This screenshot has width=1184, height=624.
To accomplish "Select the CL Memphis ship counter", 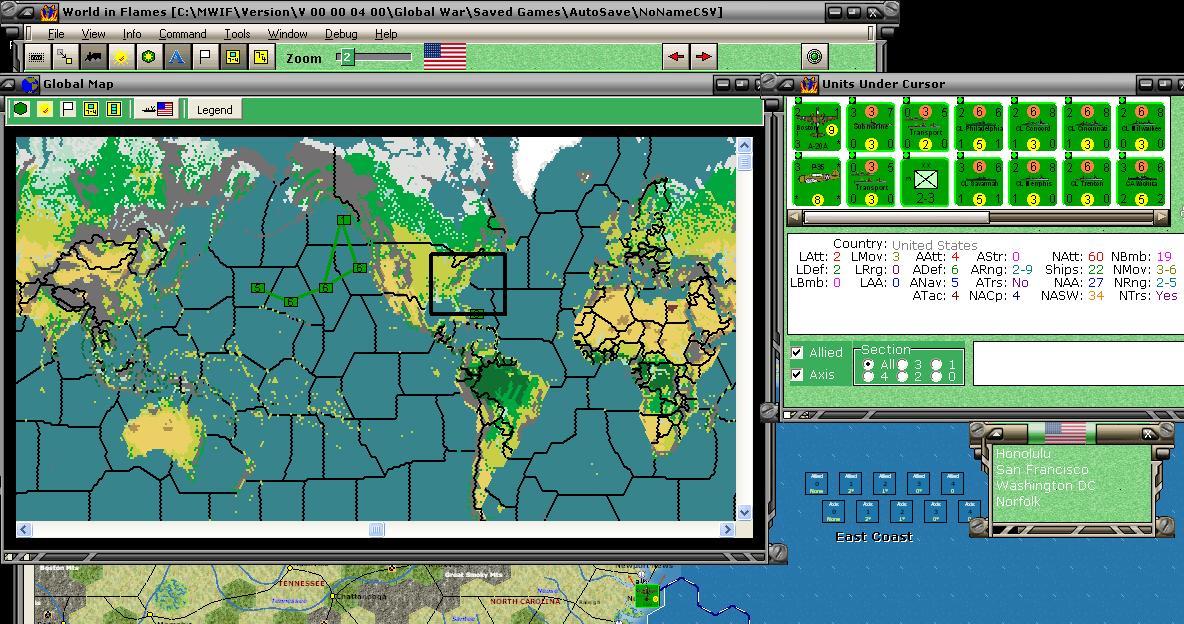I will coord(1033,181).
